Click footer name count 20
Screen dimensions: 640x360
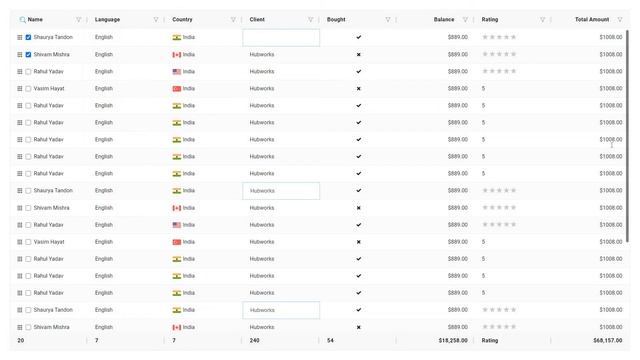21,340
